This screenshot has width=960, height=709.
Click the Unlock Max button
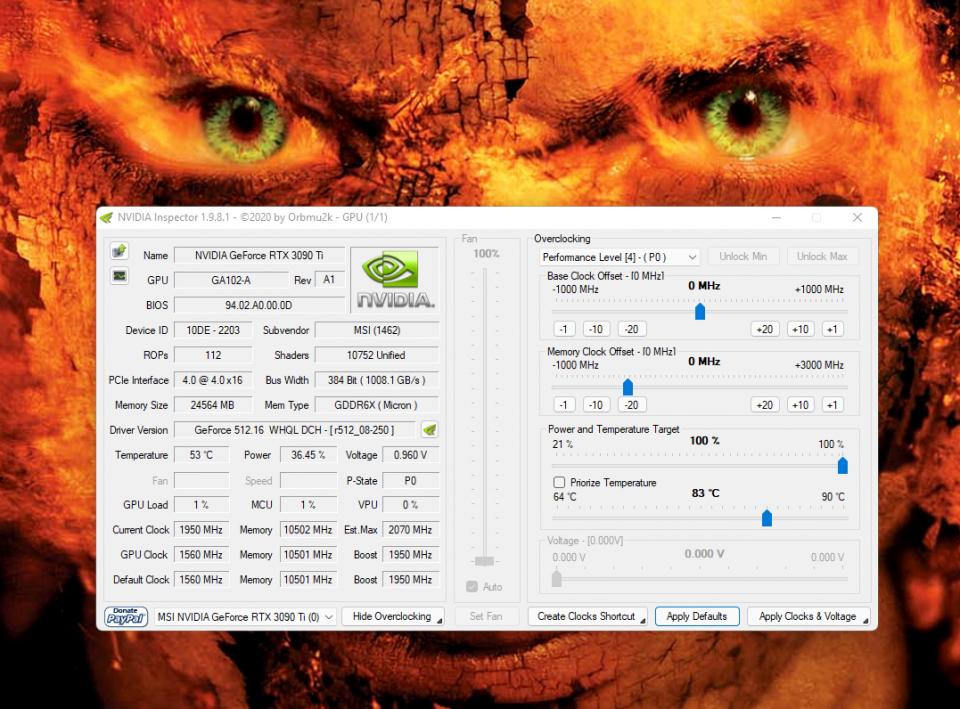click(822, 257)
